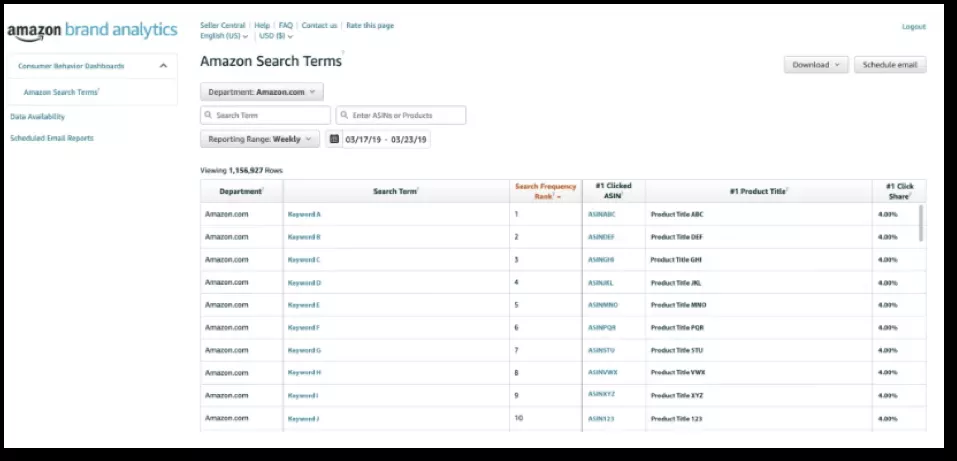Open the ASINABC link
957x461 pixels.
click(602, 214)
